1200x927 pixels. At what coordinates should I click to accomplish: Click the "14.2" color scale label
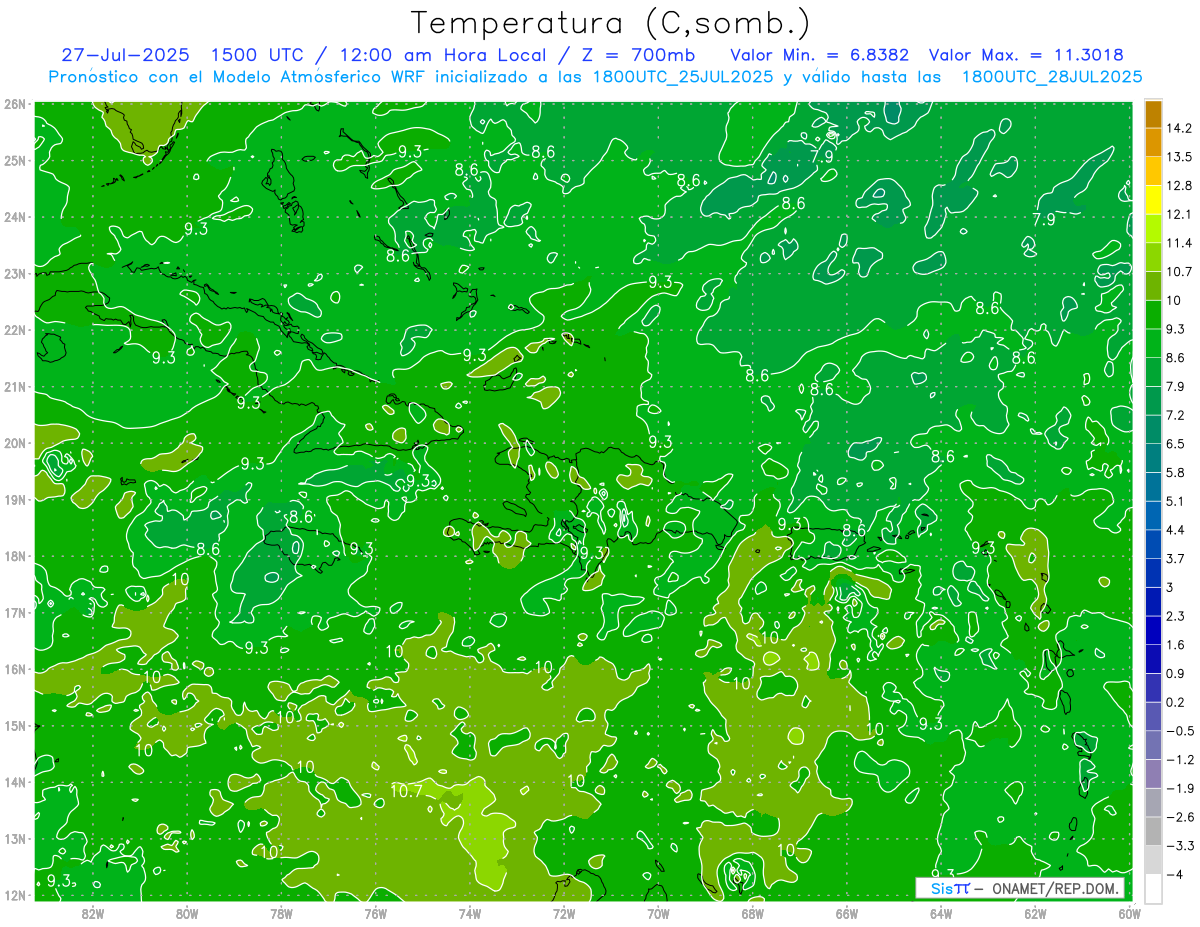click(1177, 128)
